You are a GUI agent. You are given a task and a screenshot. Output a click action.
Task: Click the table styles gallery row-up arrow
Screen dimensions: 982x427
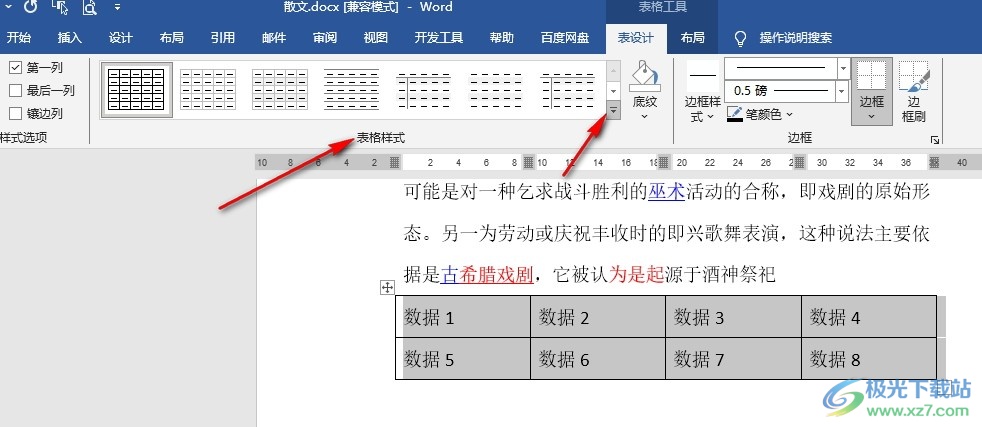coord(614,70)
